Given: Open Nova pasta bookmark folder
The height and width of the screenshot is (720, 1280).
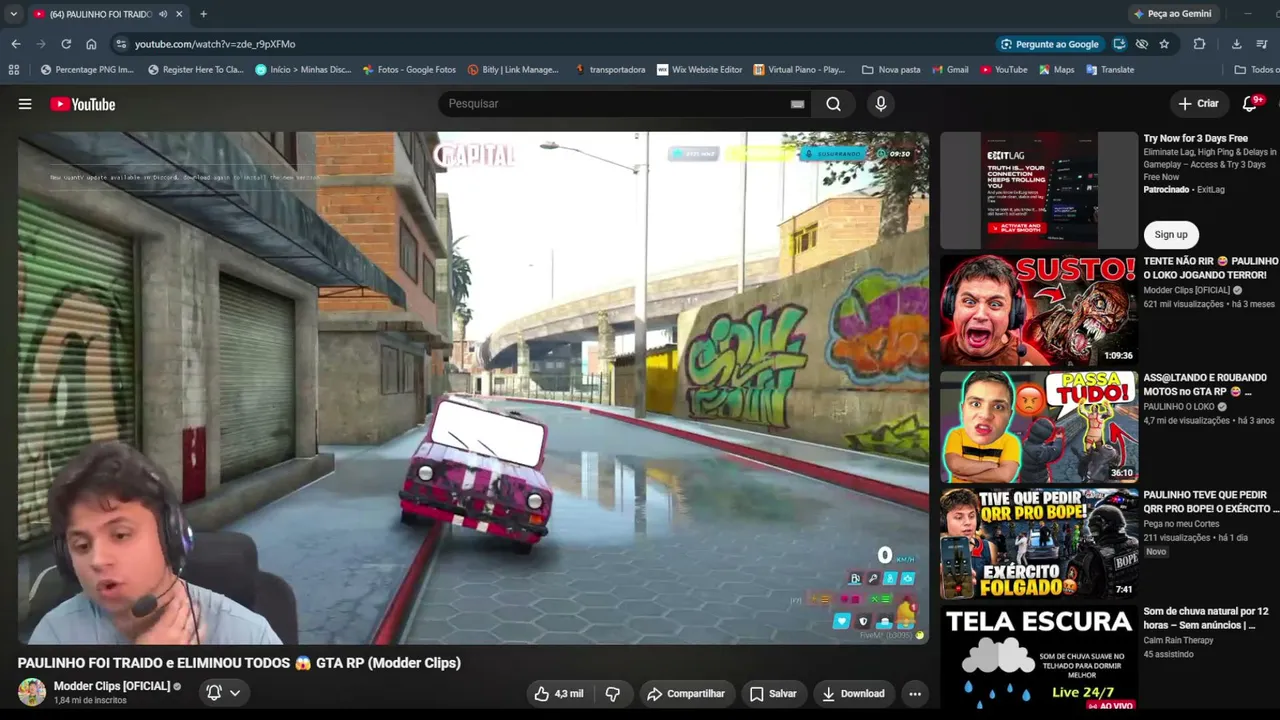Looking at the screenshot, I should tap(891, 70).
